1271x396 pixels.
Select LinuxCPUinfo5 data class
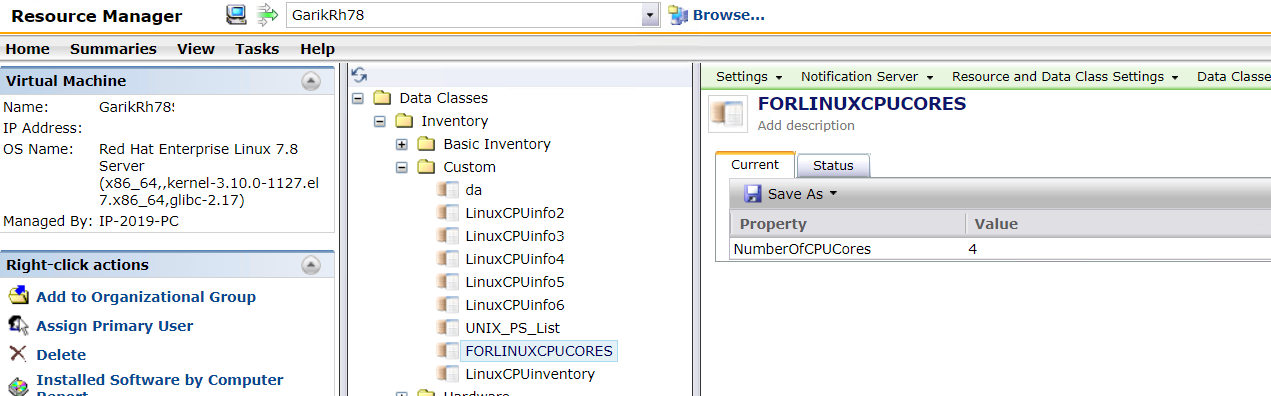coord(515,282)
